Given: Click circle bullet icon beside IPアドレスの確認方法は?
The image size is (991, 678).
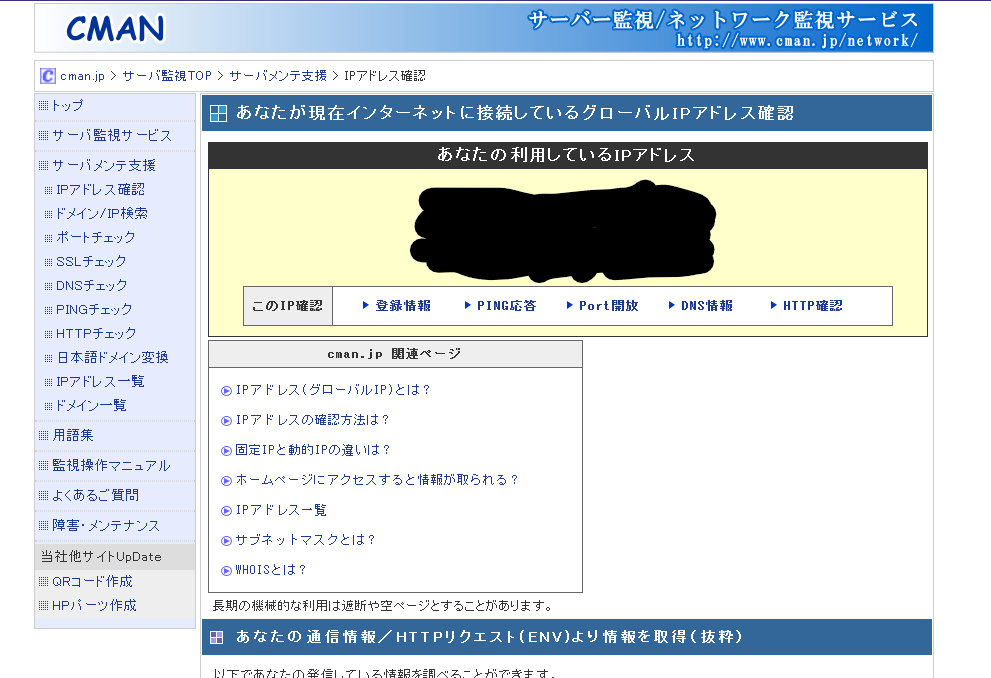Looking at the screenshot, I should point(226,421).
